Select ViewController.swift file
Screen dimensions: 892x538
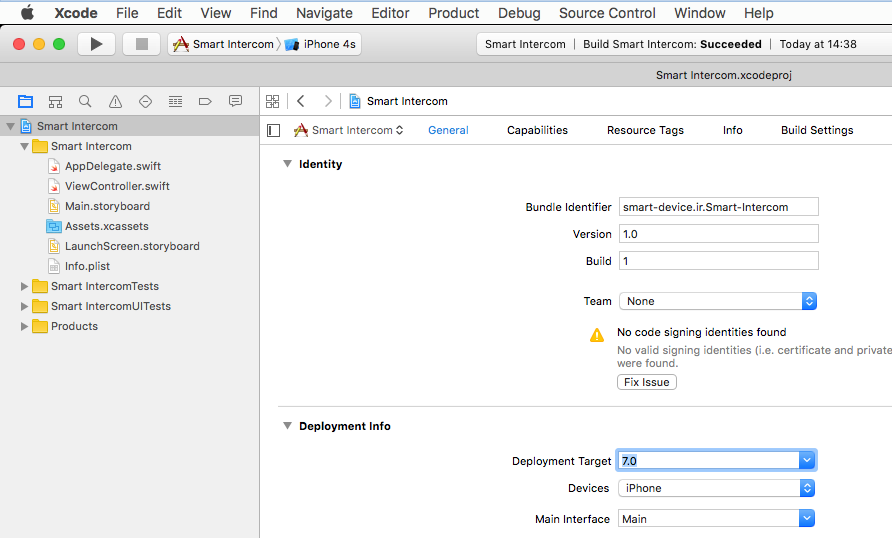[x=117, y=186]
